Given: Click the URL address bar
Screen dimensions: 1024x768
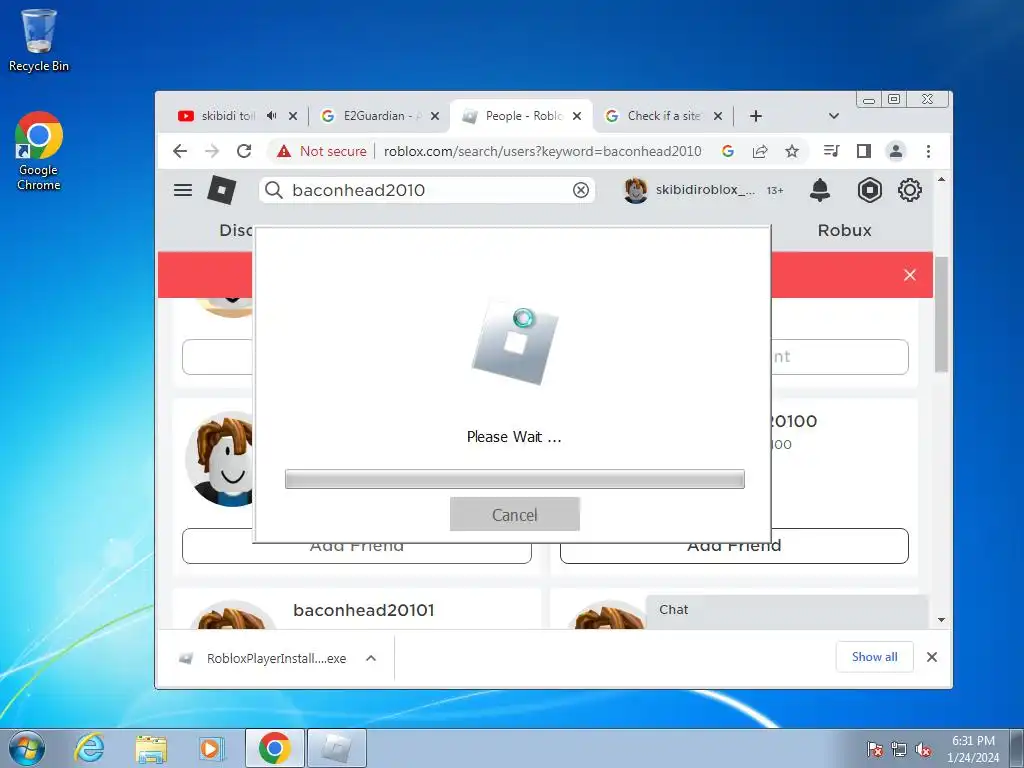Looking at the screenshot, I should click(x=542, y=152).
